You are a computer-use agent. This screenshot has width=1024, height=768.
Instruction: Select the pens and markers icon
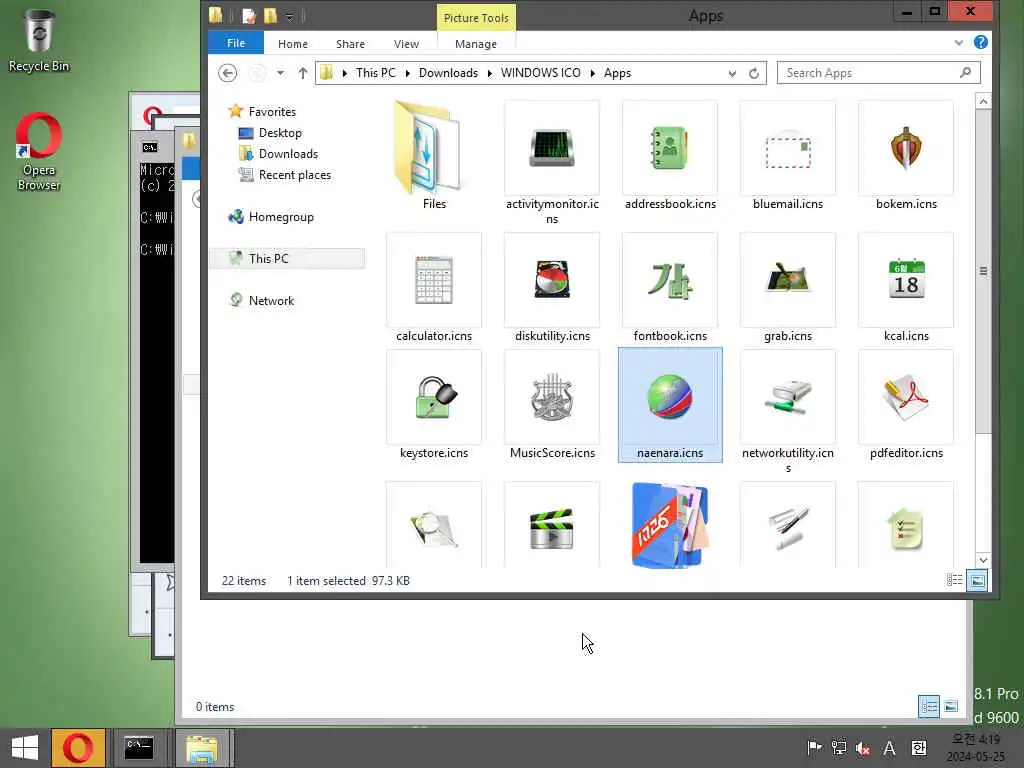pyautogui.click(x=788, y=528)
